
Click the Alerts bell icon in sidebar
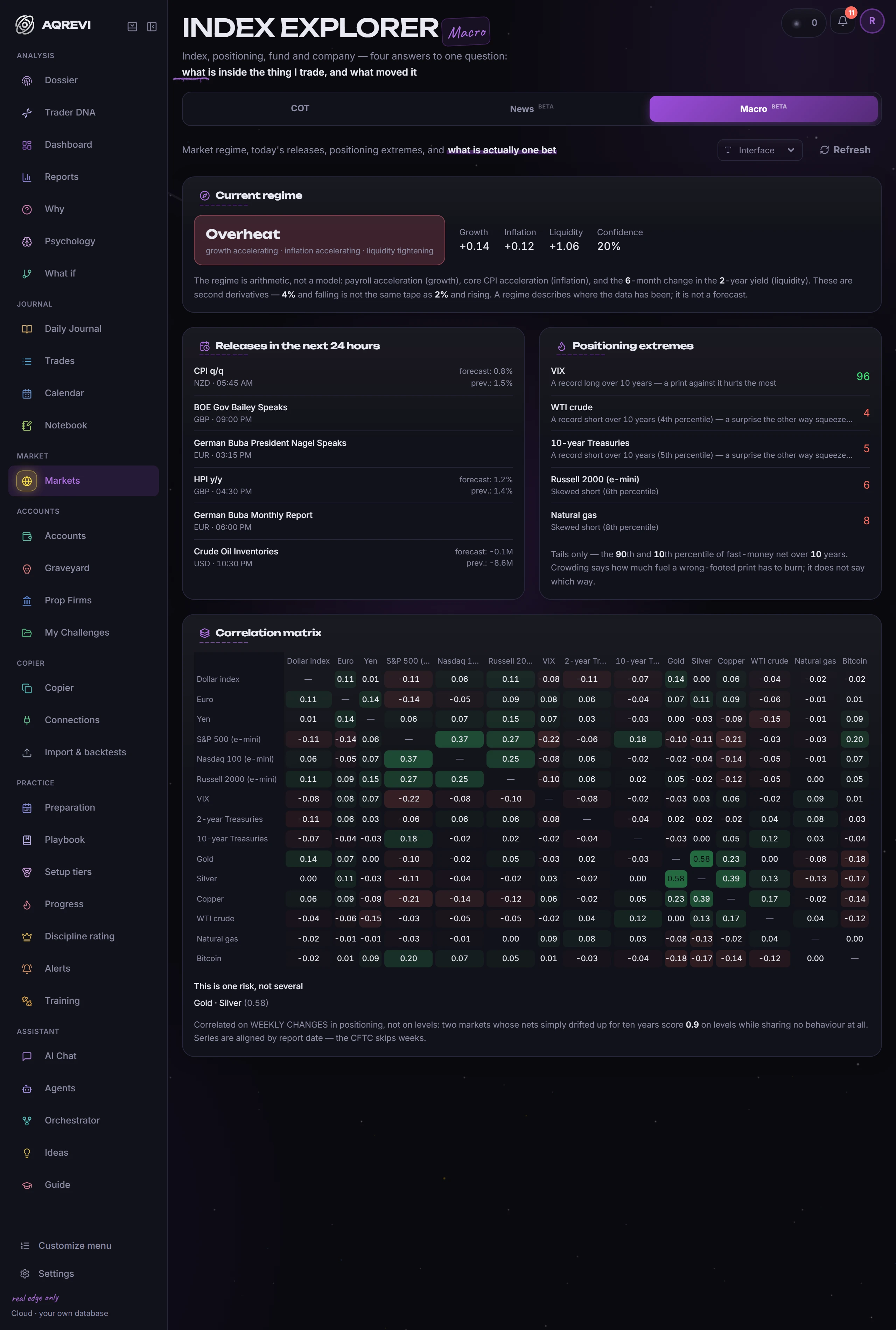[x=27, y=969]
